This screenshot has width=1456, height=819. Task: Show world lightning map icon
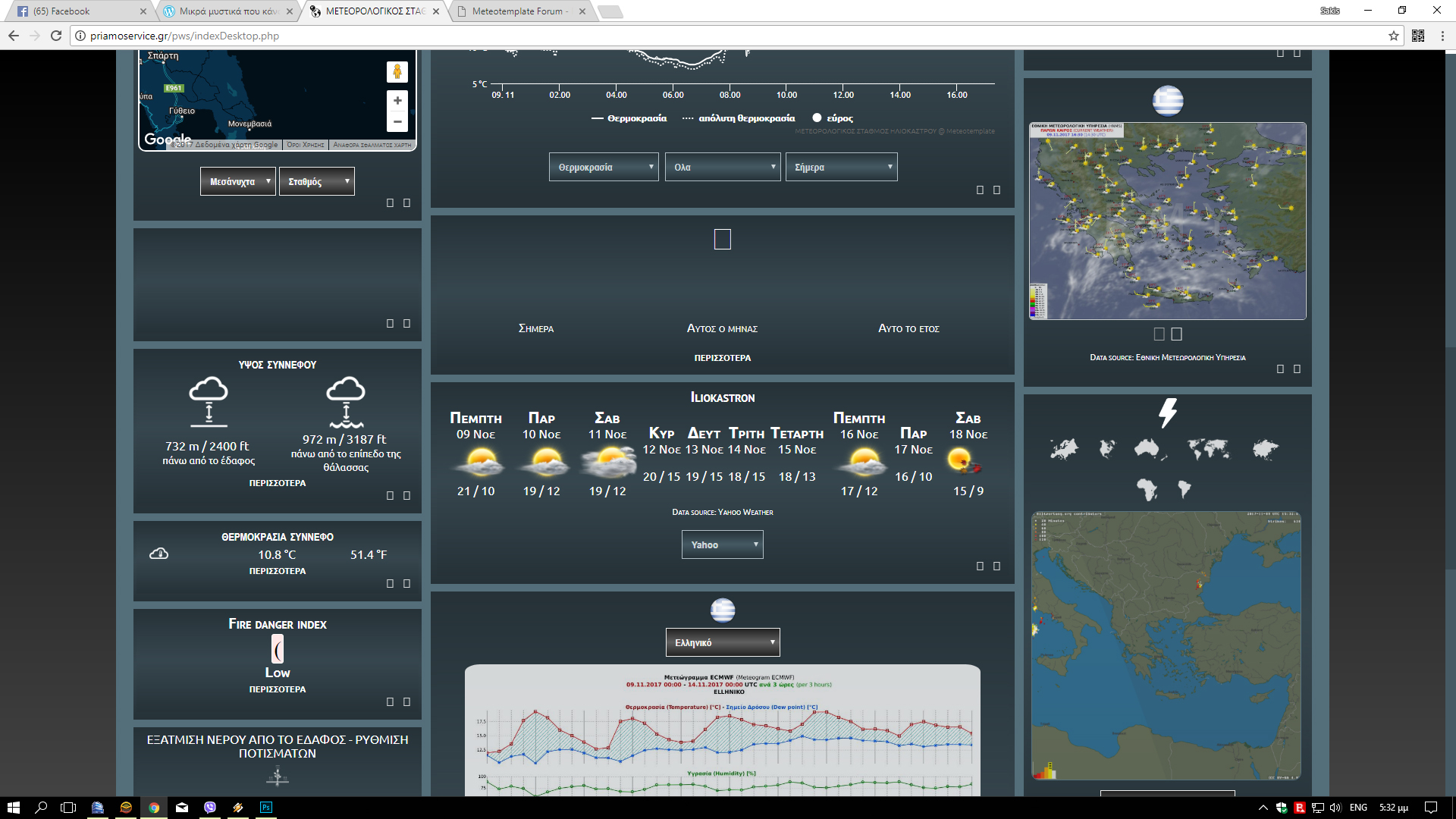coord(1209,449)
